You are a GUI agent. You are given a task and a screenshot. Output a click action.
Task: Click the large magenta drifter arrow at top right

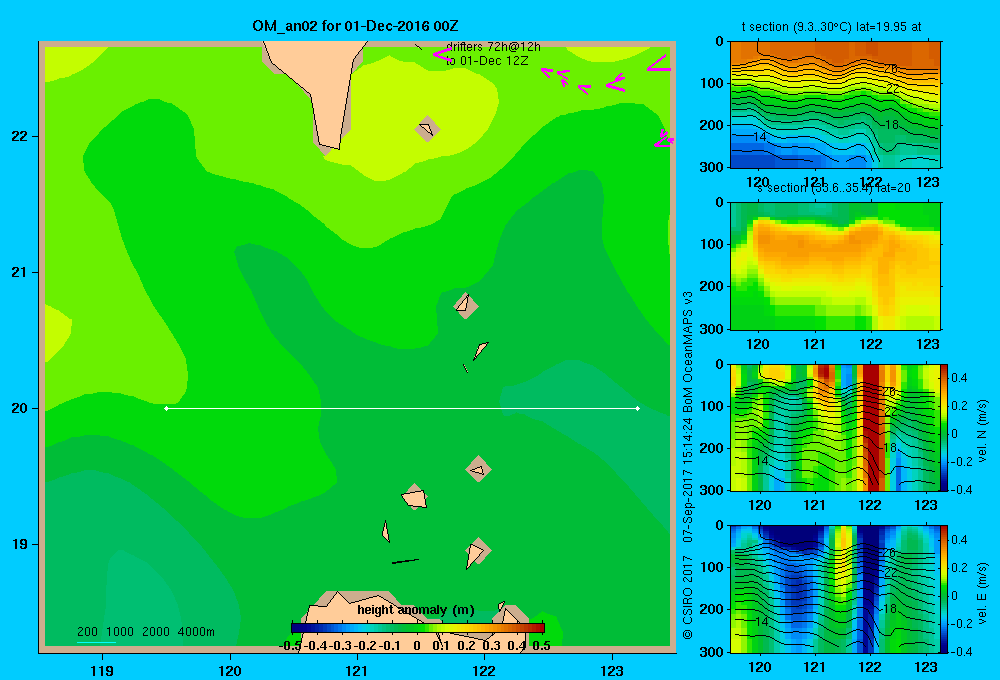[658, 63]
